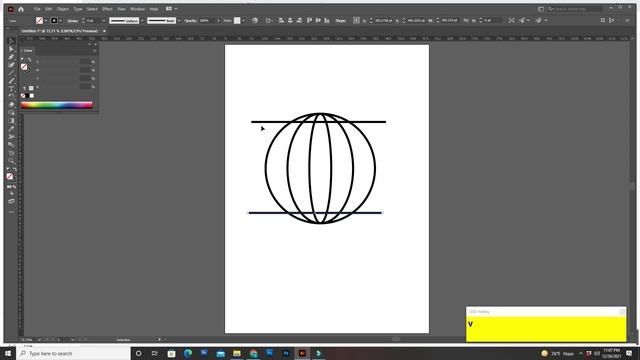The image size is (640, 360).
Task: Select the Artboard tool
Action: pyautogui.click(x=11, y=153)
